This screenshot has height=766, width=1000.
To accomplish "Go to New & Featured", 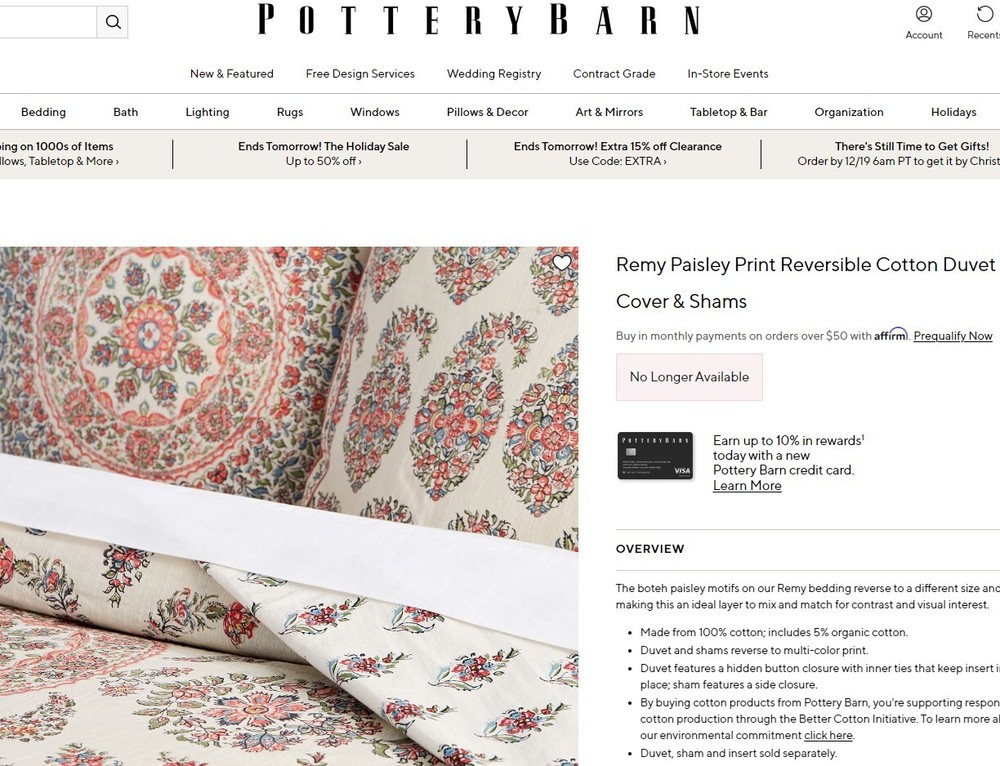I will [x=232, y=73].
